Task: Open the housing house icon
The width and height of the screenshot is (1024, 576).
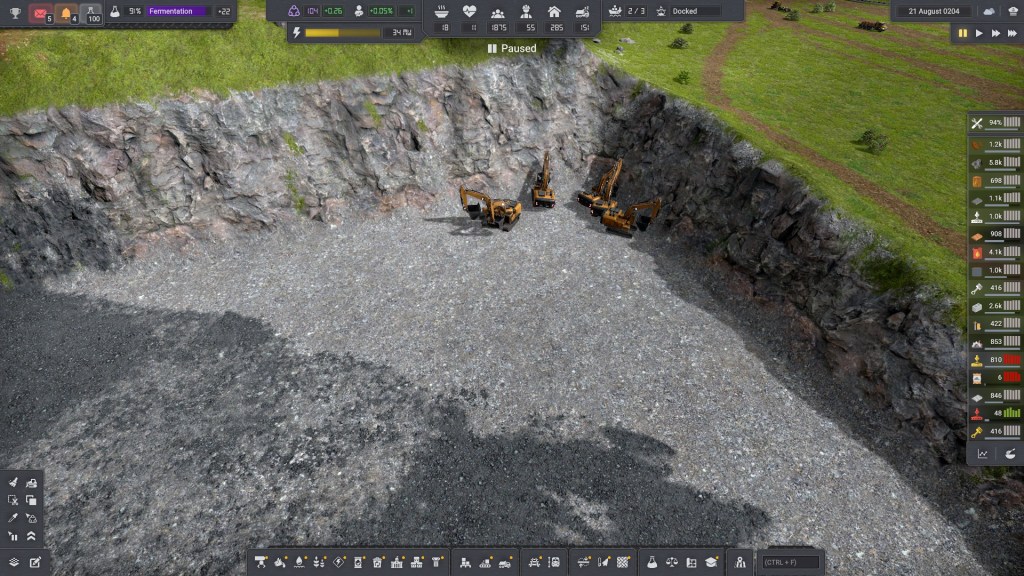Action: point(554,11)
